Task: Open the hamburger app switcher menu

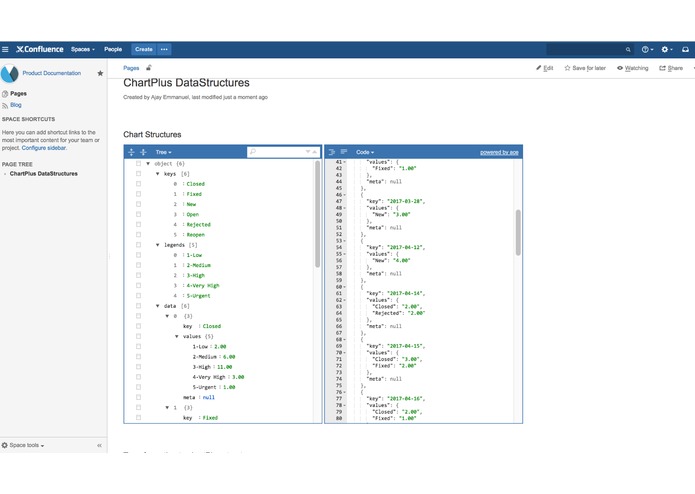Action: tap(5, 49)
